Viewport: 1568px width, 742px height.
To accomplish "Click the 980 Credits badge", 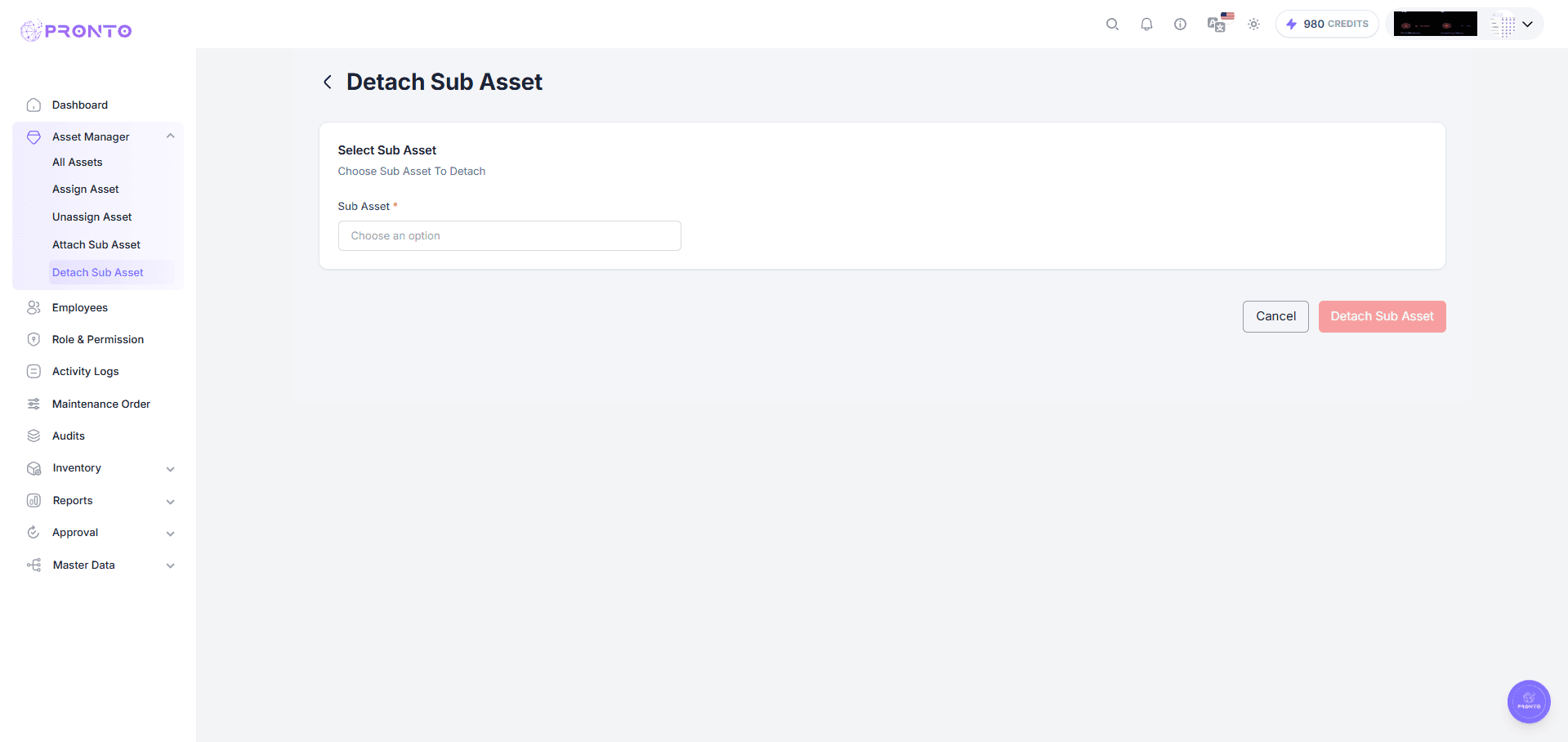I will 1327,24.
